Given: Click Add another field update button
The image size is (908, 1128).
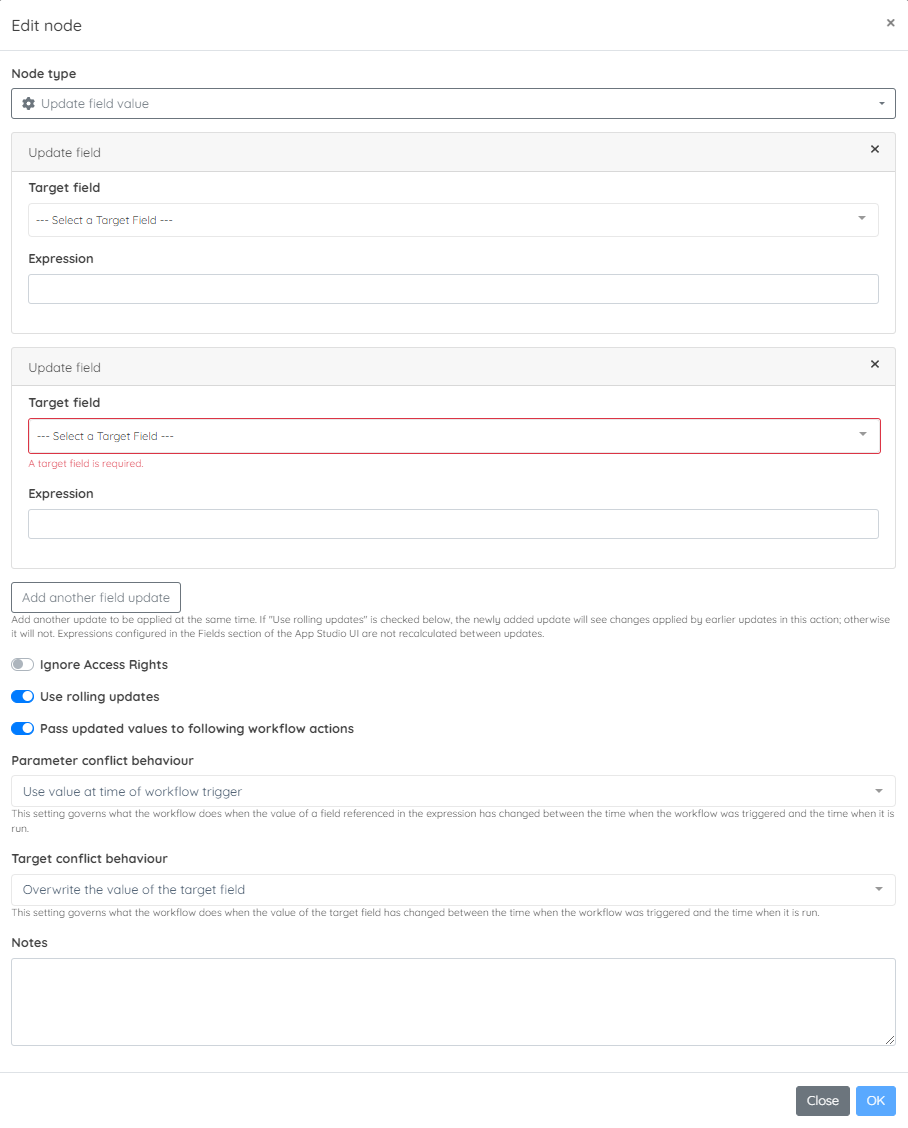Looking at the screenshot, I should coord(96,598).
